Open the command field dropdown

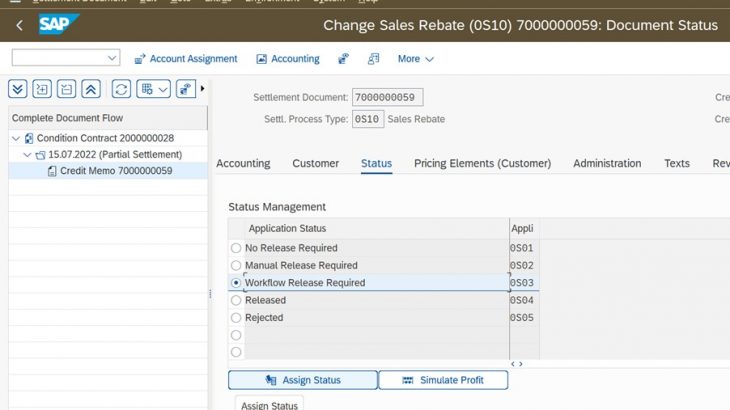111,59
